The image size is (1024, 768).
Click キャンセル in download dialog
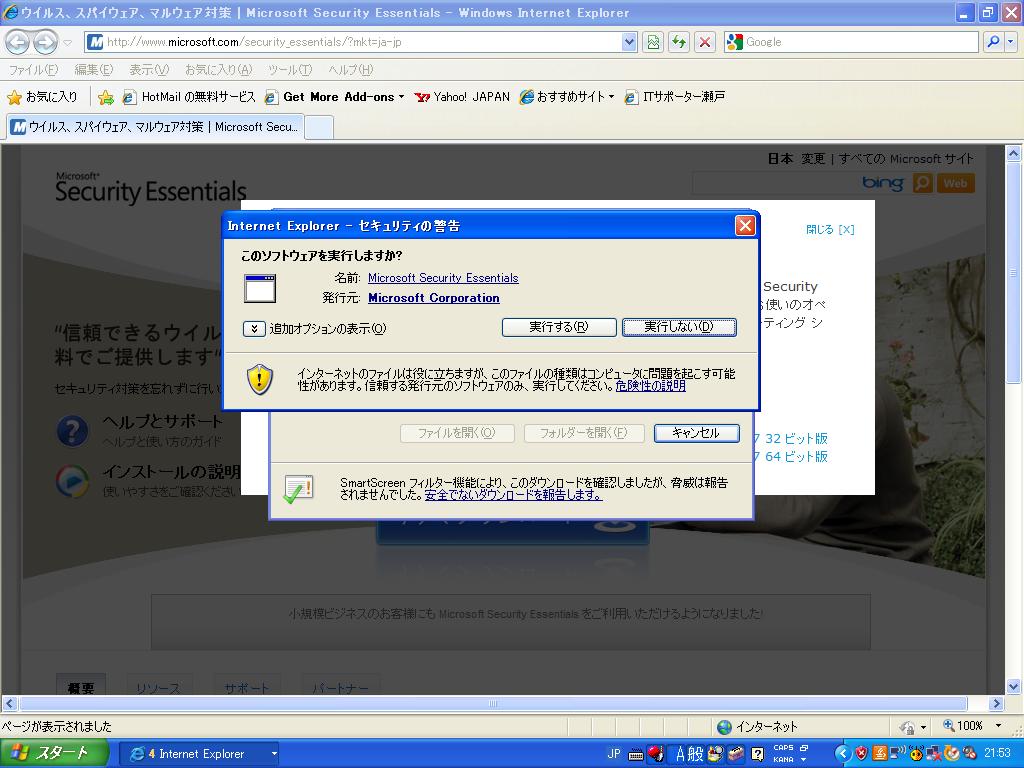697,433
